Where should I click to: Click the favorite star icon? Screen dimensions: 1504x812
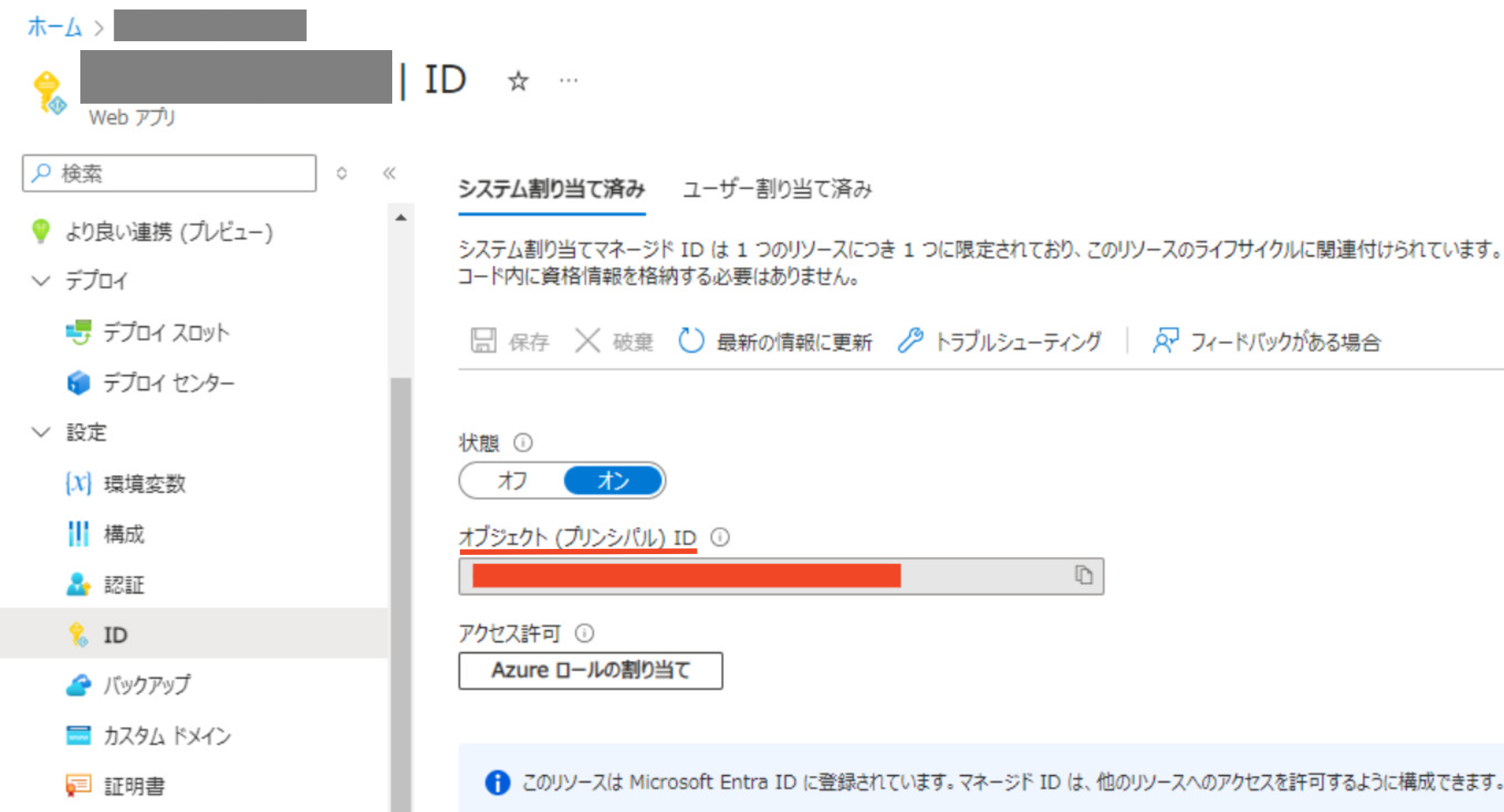(518, 81)
